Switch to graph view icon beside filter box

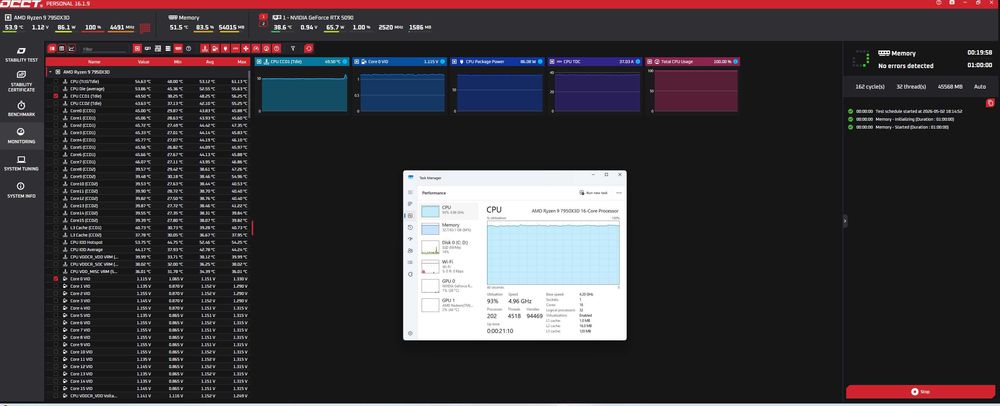(71, 48)
